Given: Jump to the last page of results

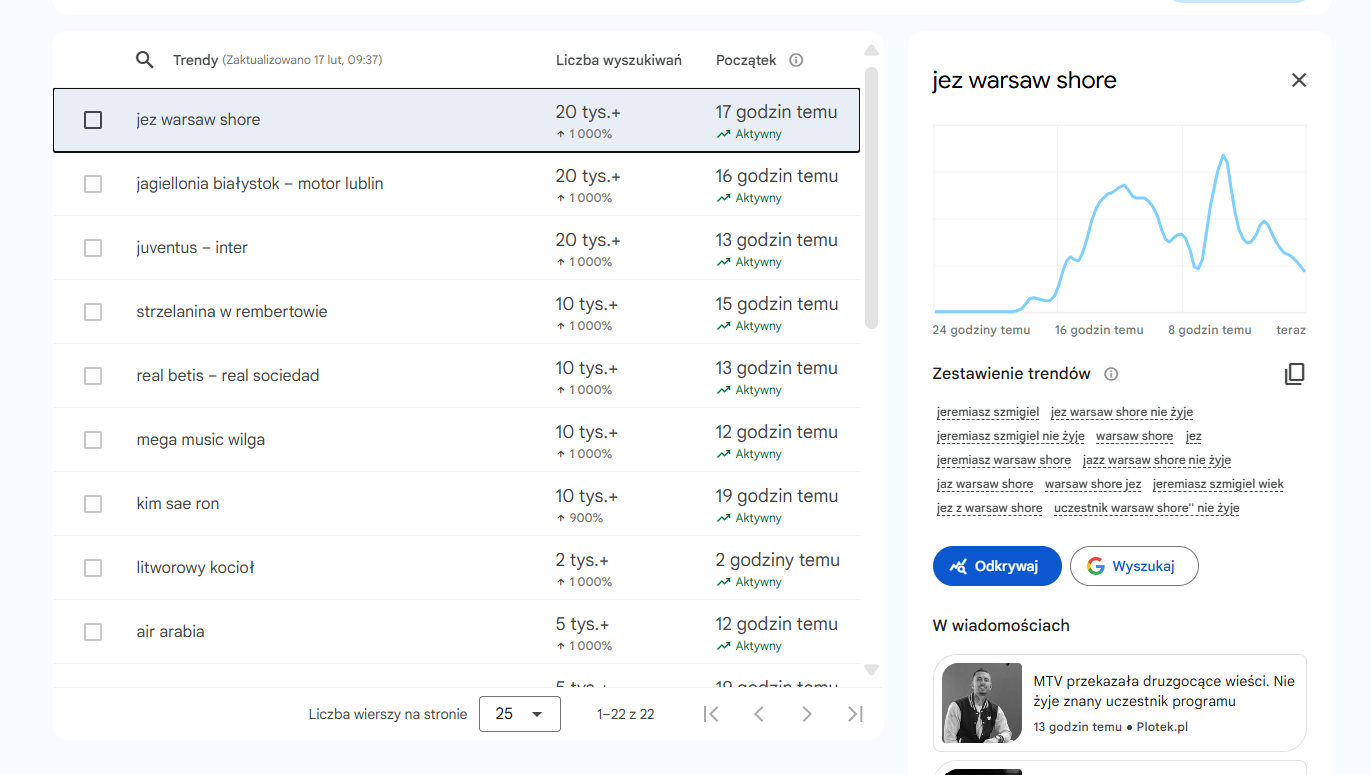Looking at the screenshot, I should [855, 714].
